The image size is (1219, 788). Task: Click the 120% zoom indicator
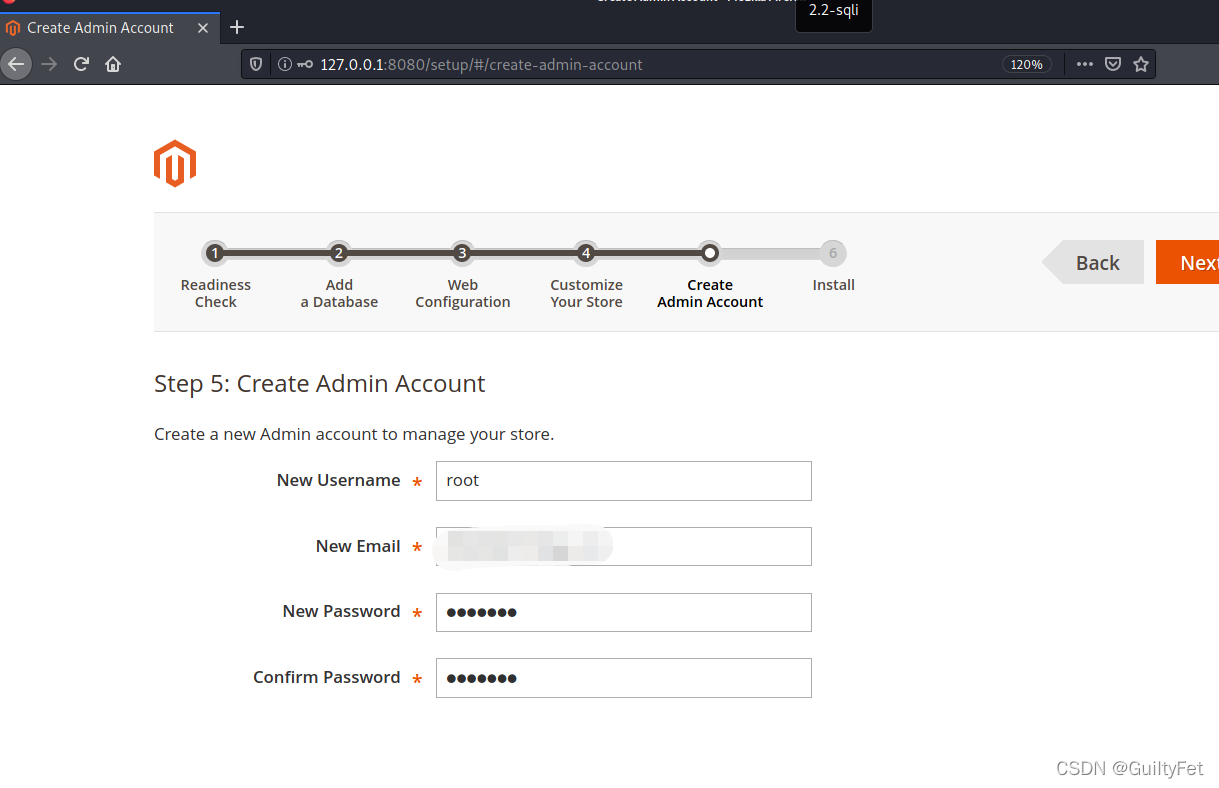1027,64
